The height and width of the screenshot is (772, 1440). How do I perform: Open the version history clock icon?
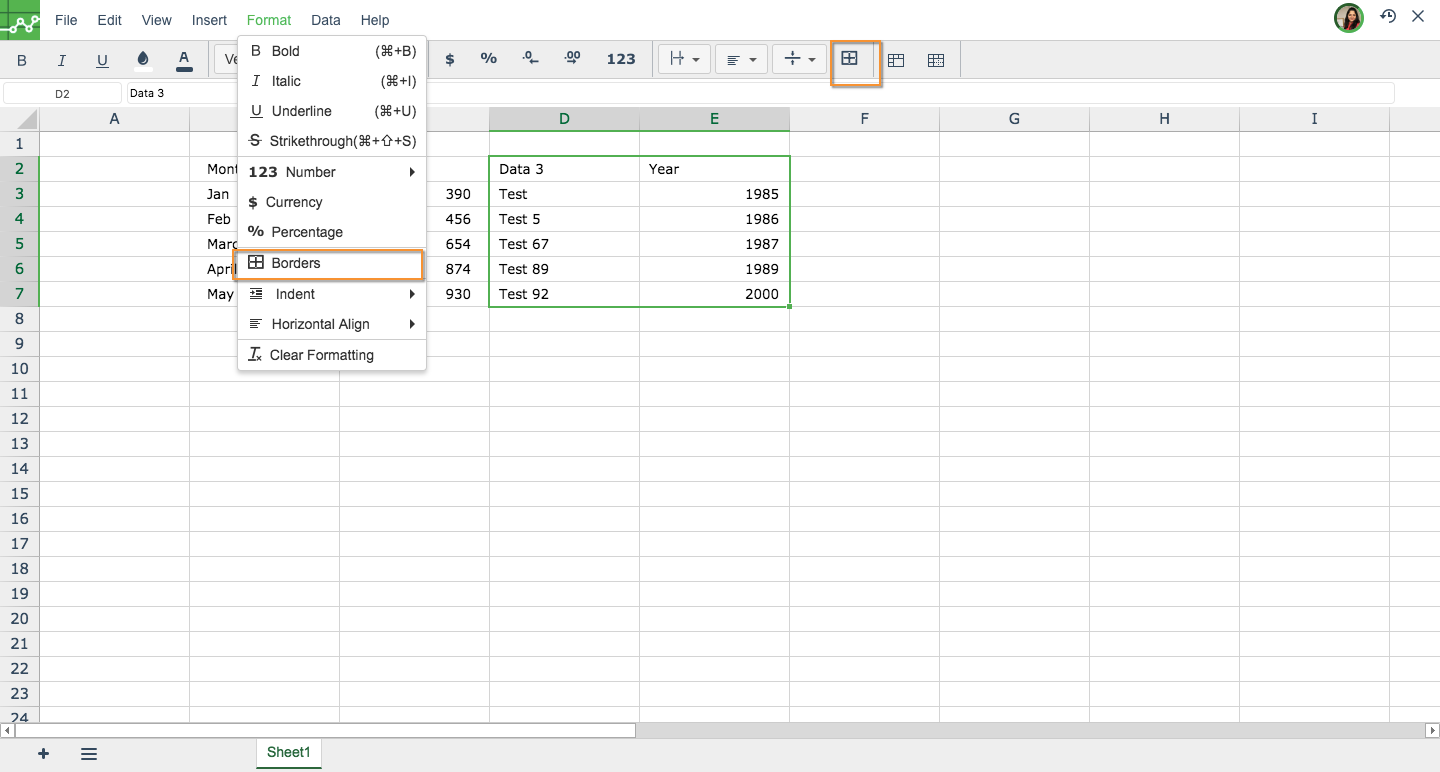tap(1388, 17)
